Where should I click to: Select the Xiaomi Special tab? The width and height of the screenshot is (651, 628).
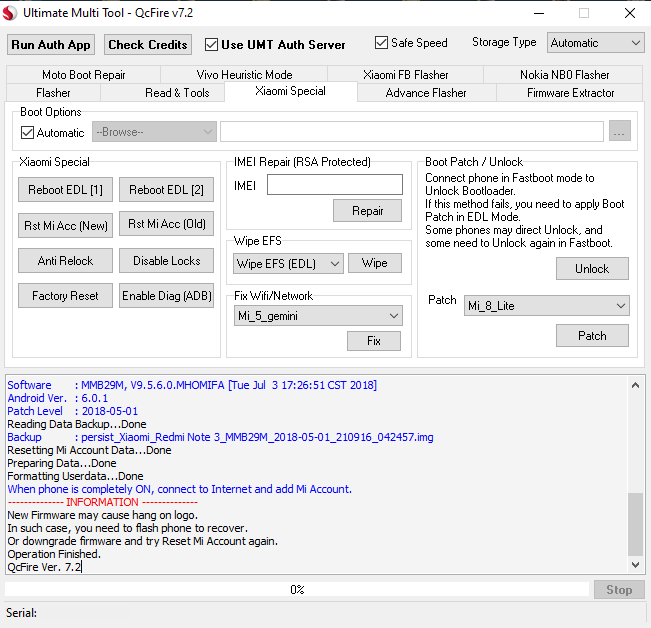tap(291, 91)
